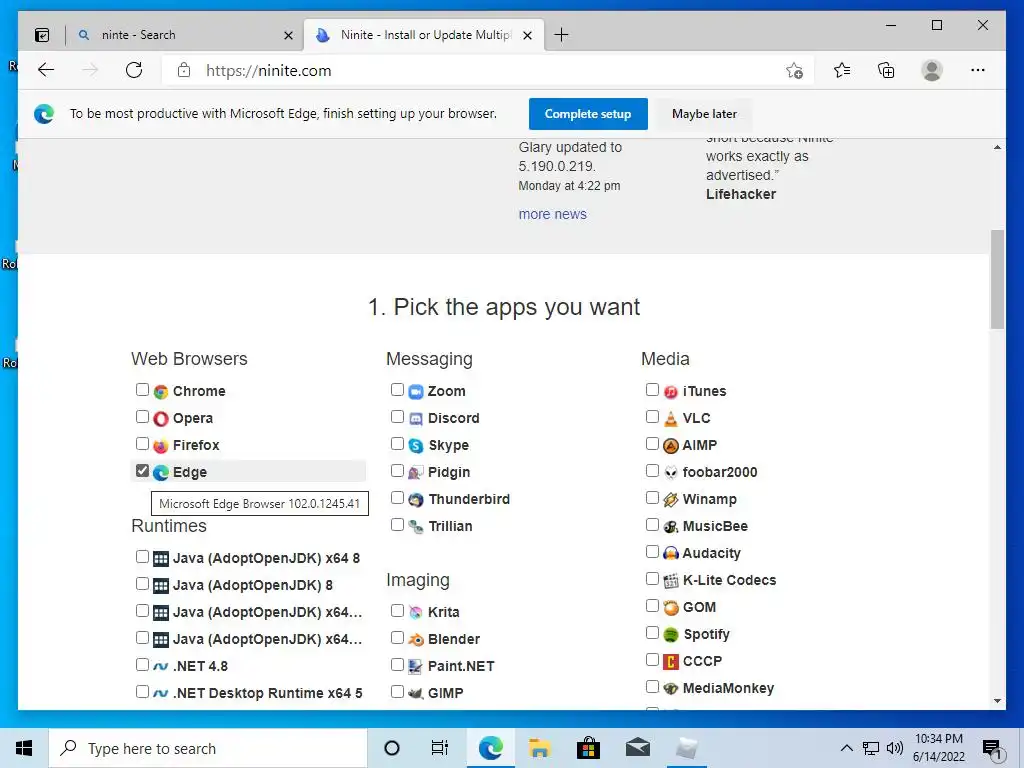Click the Spotify icon

pos(671,634)
